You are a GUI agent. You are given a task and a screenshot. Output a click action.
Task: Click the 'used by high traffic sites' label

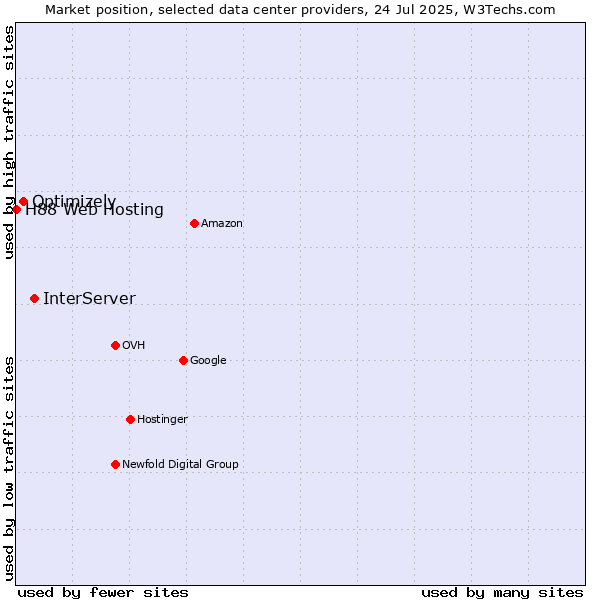click(x=9, y=142)
